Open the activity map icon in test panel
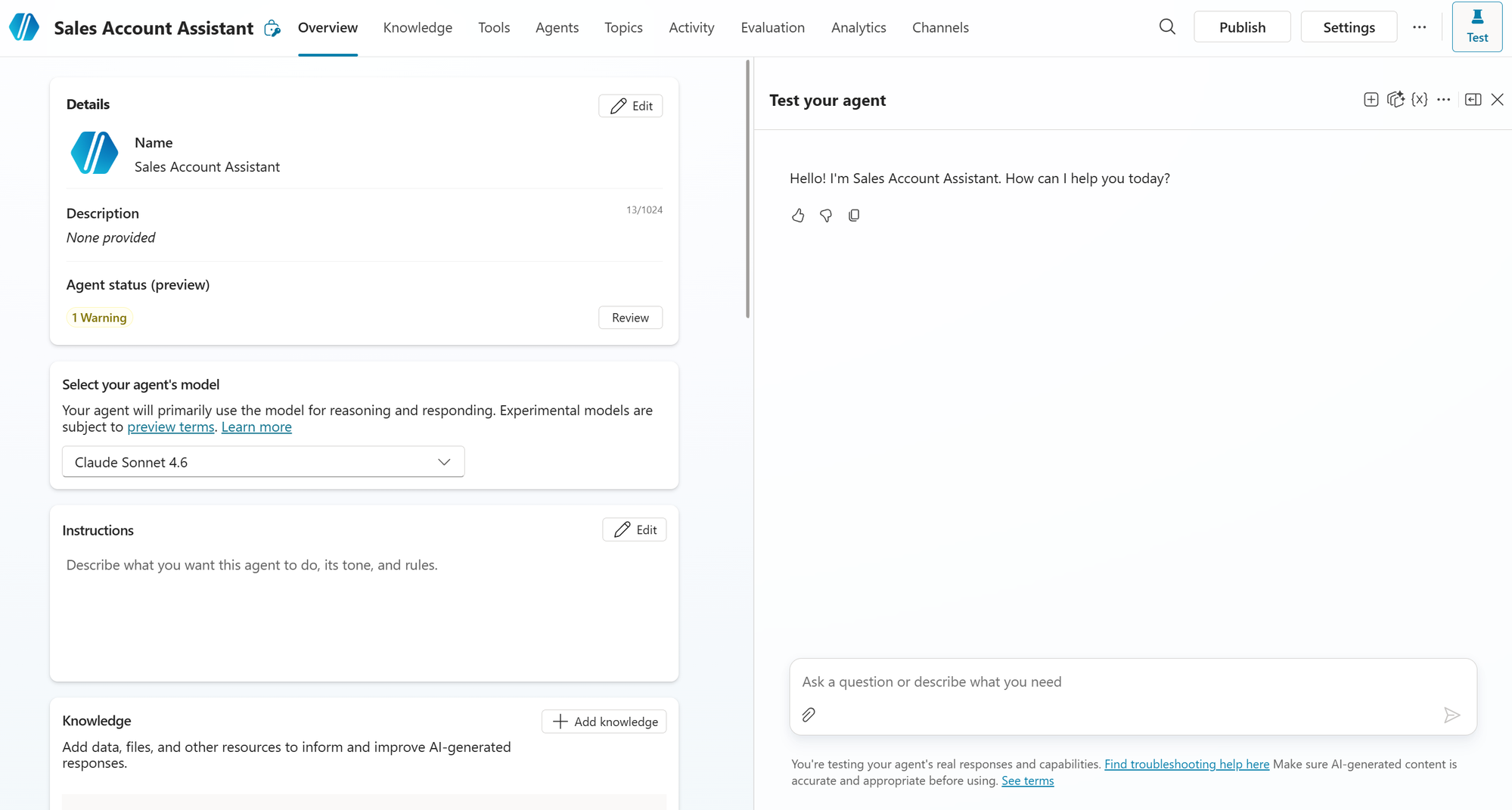This screenshot has width=1512, height=810. coord(1396,100)
